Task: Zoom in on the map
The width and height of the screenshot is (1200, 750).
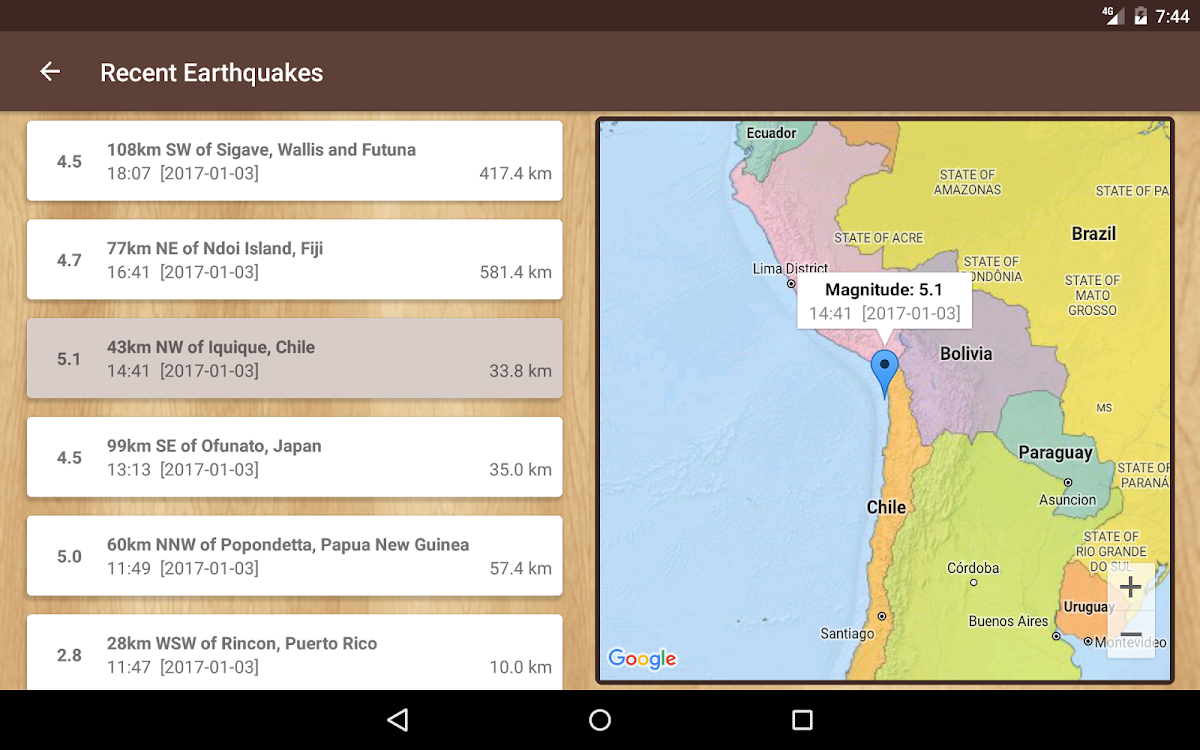Action: click(x=1131, y=587)
